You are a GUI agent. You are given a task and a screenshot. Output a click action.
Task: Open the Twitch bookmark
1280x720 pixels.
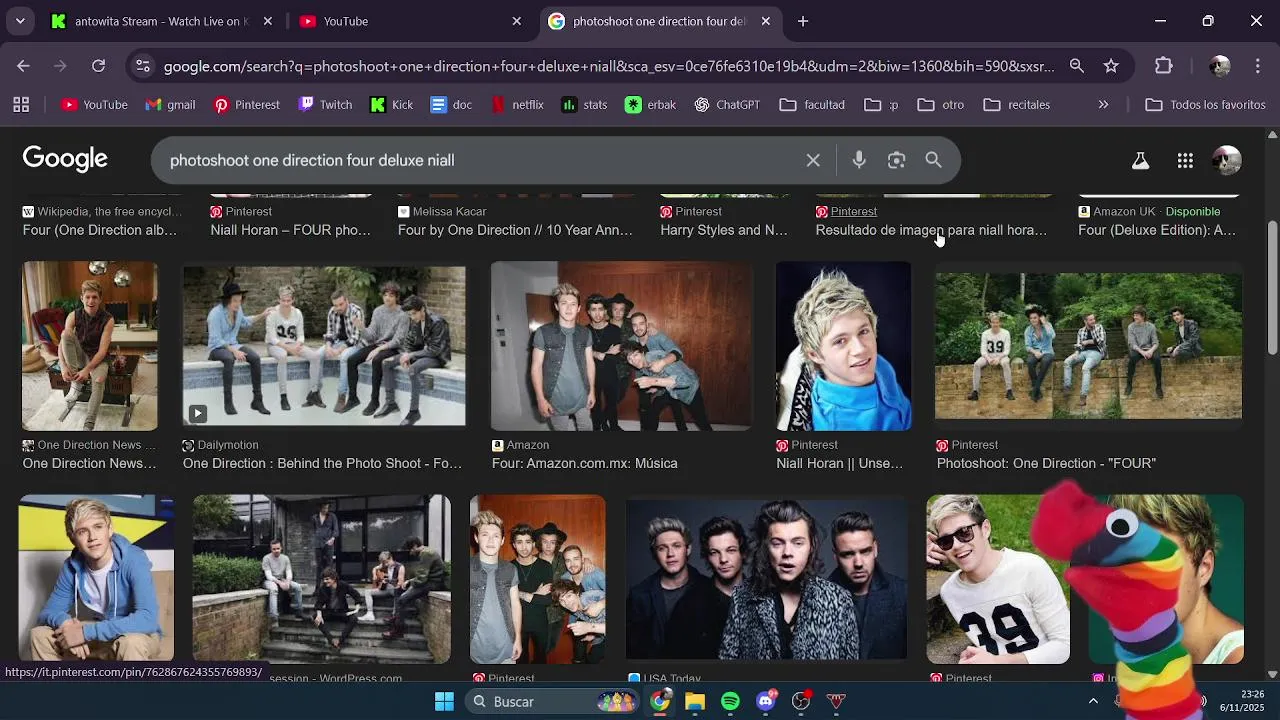click(x=326, y=105)
